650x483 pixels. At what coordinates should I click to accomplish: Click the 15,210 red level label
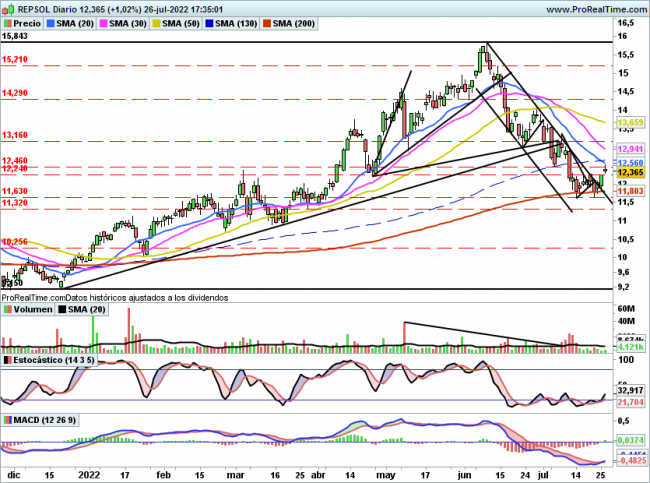pos(15,59)
